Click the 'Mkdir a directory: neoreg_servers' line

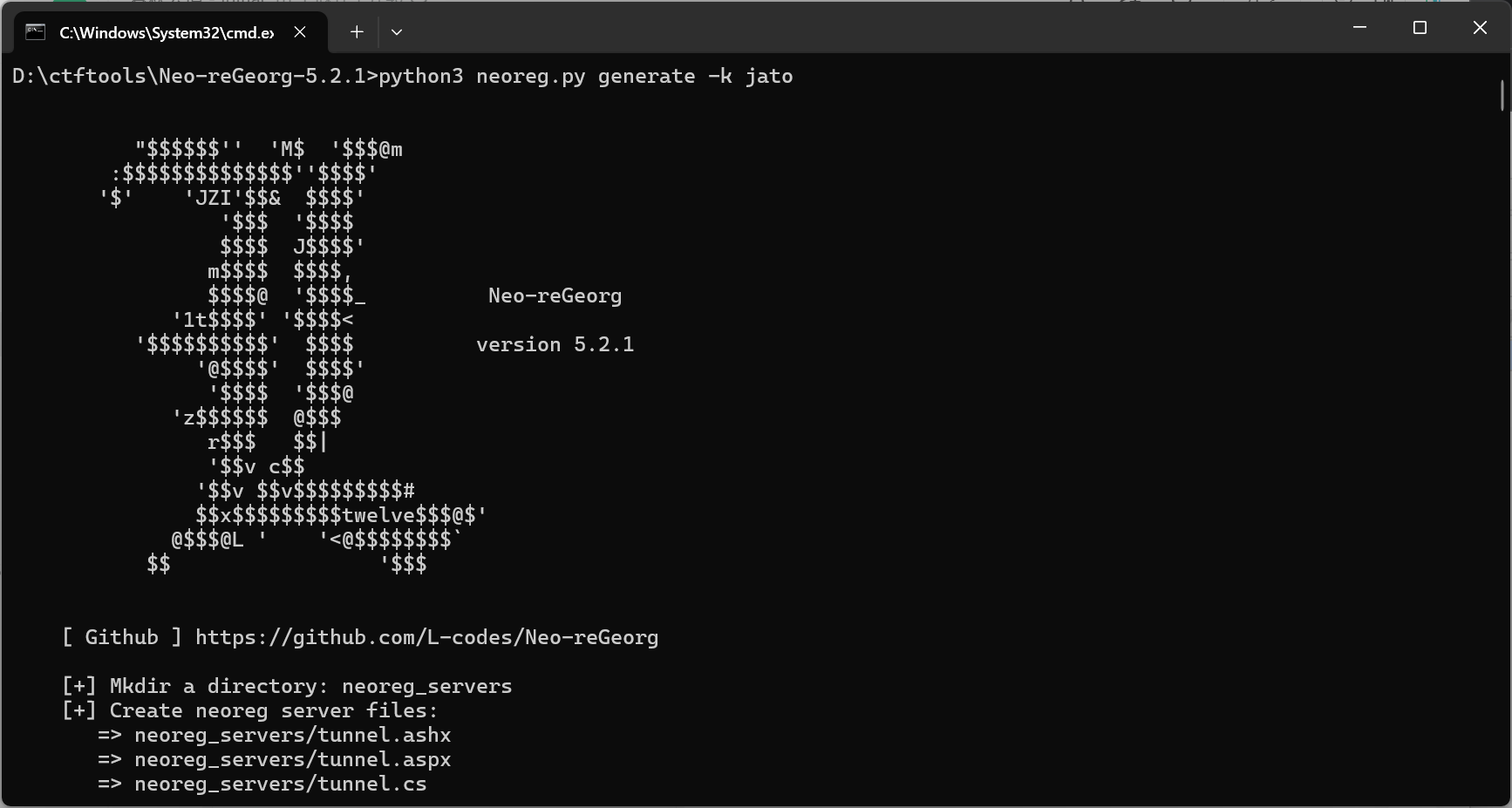pos(310,686)
